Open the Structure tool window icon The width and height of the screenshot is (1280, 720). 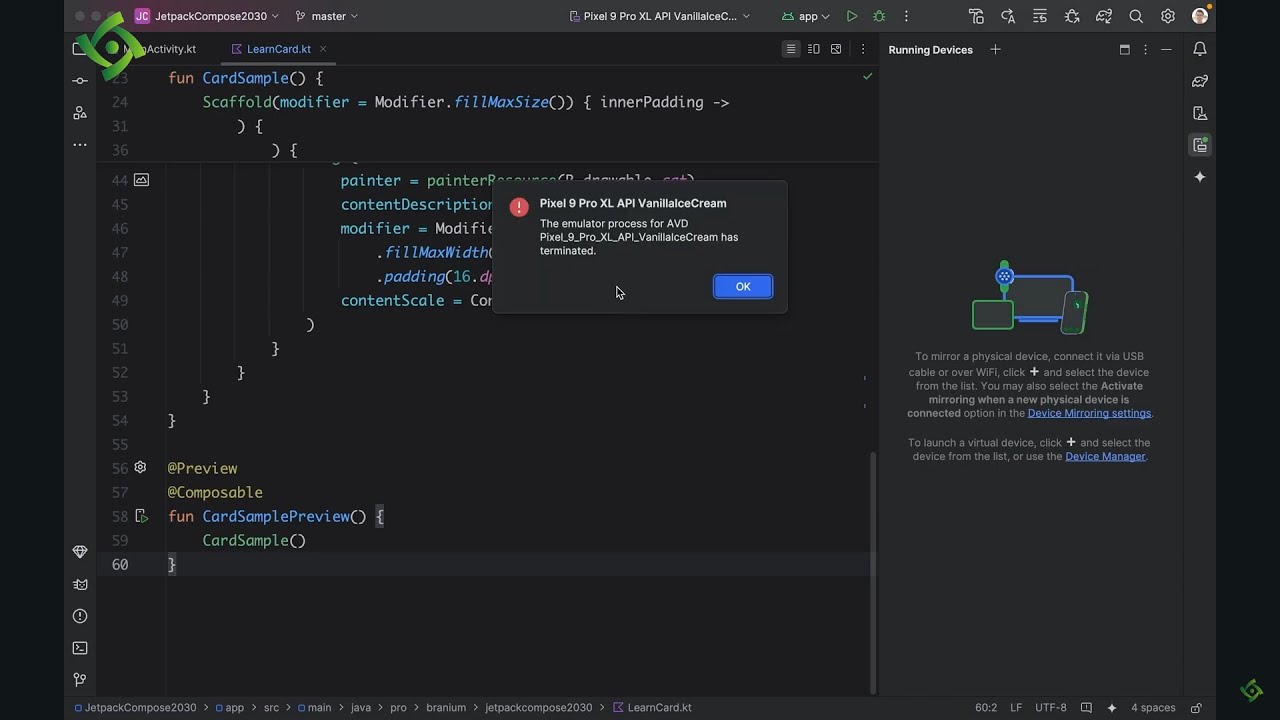coord(80,113)
